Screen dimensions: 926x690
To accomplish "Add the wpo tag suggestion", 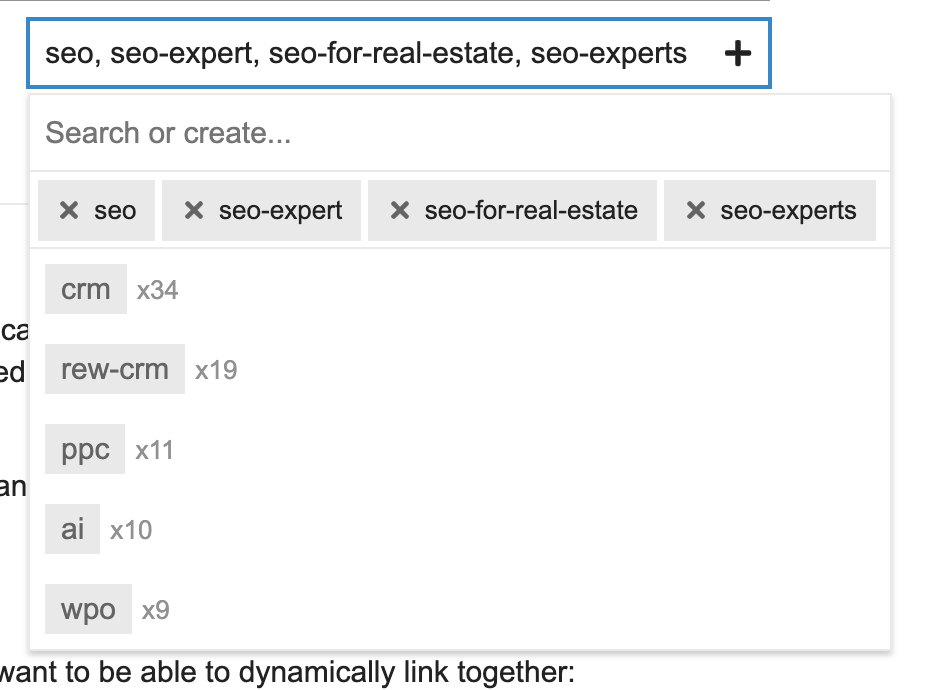I will point(88,610).
